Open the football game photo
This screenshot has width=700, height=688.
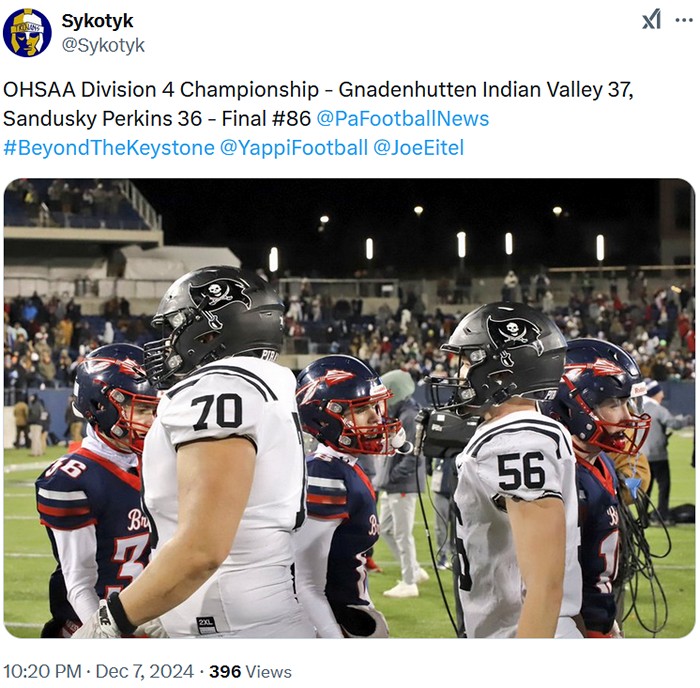349,408
